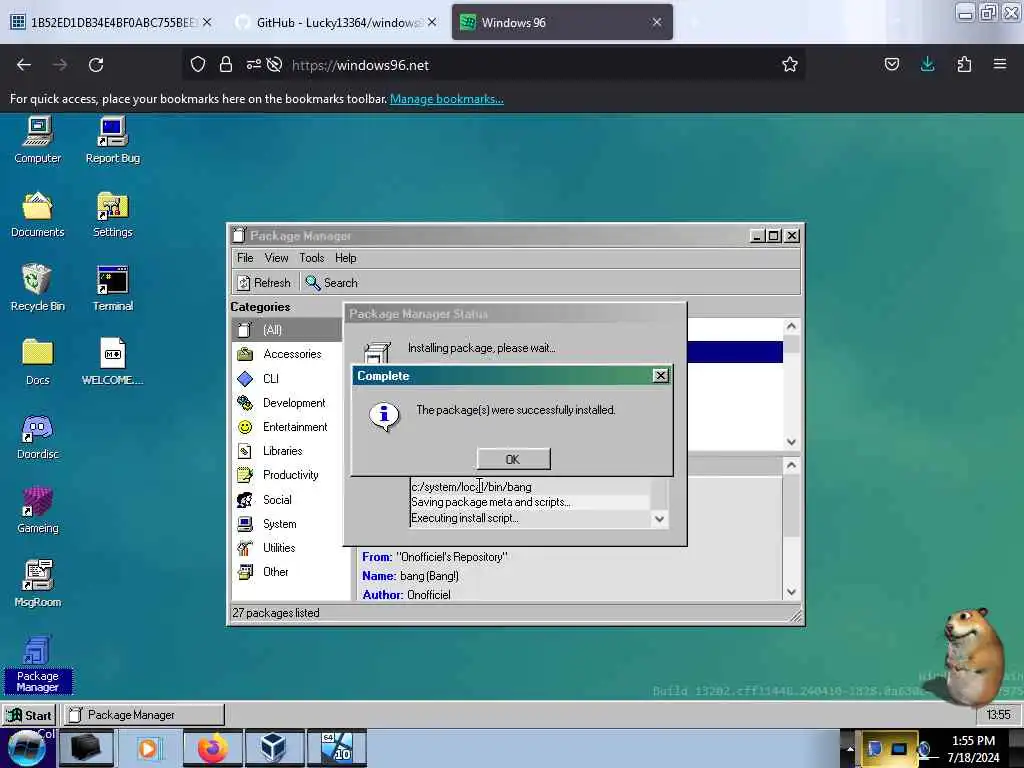
Task: Launch the Doordisc desktop icon
Action: (37, 436)
